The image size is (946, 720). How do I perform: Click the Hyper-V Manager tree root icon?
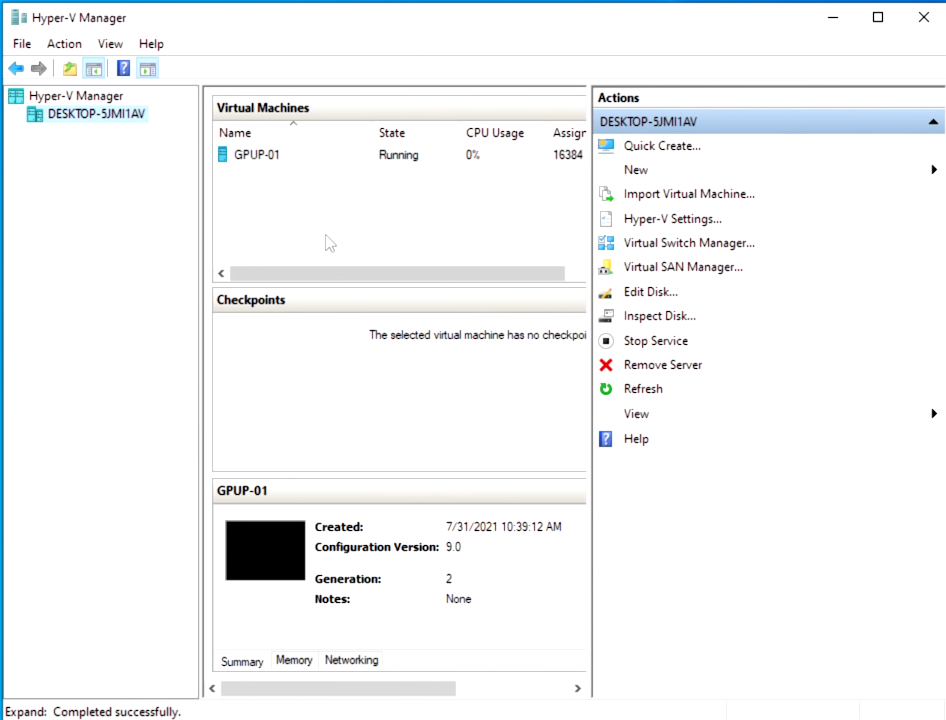(x=16, y=96)
